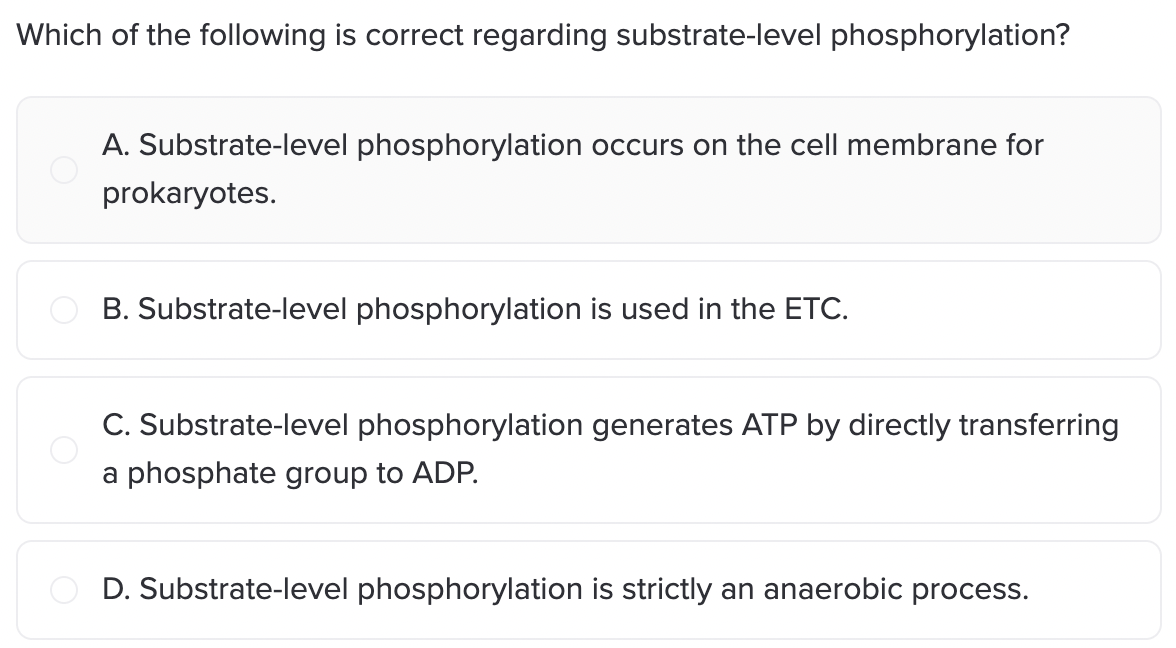Choose radio button for option C
Viewport: 1176px width, 648px height.
pyautogui.click(x=64, y=450)
